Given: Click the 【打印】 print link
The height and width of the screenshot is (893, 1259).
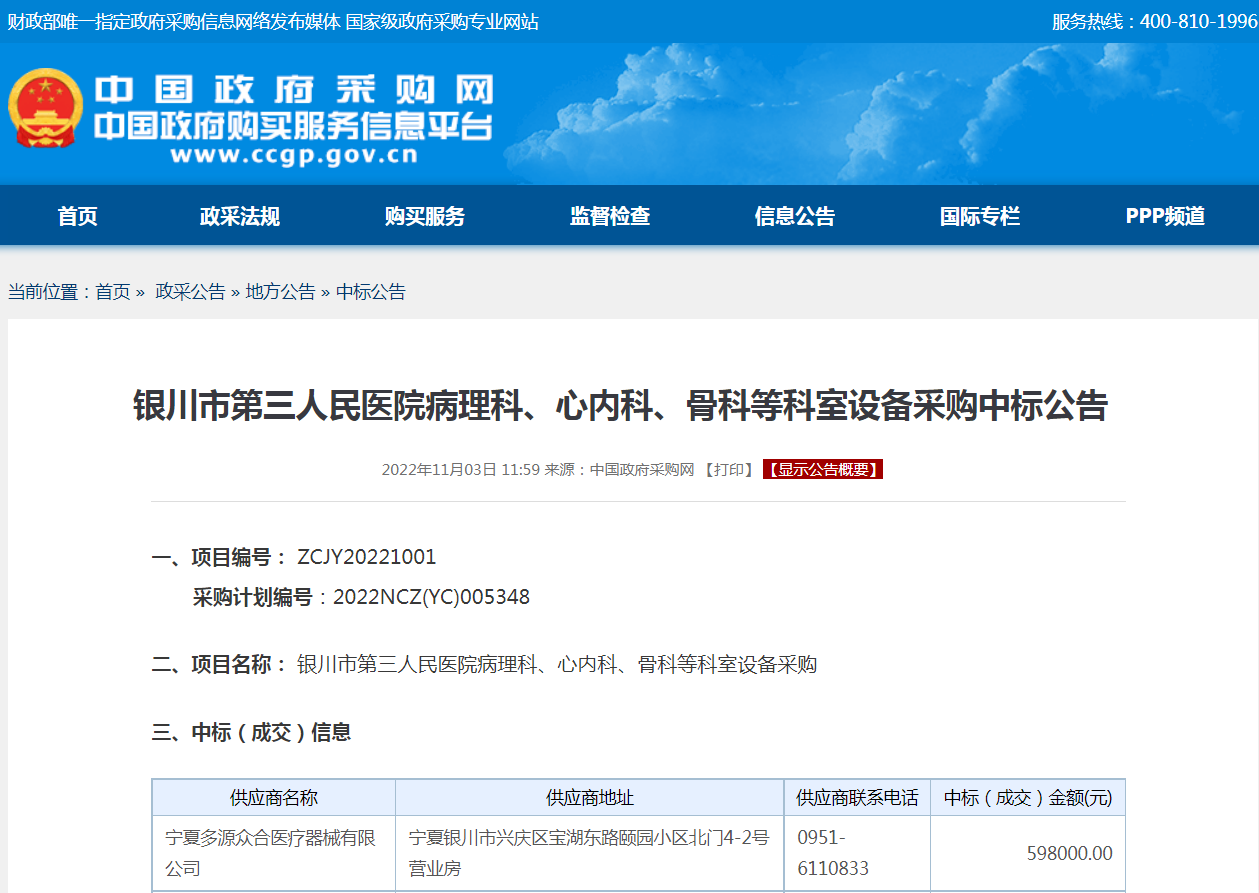Looking at the screenshot, I should [728, 470].
